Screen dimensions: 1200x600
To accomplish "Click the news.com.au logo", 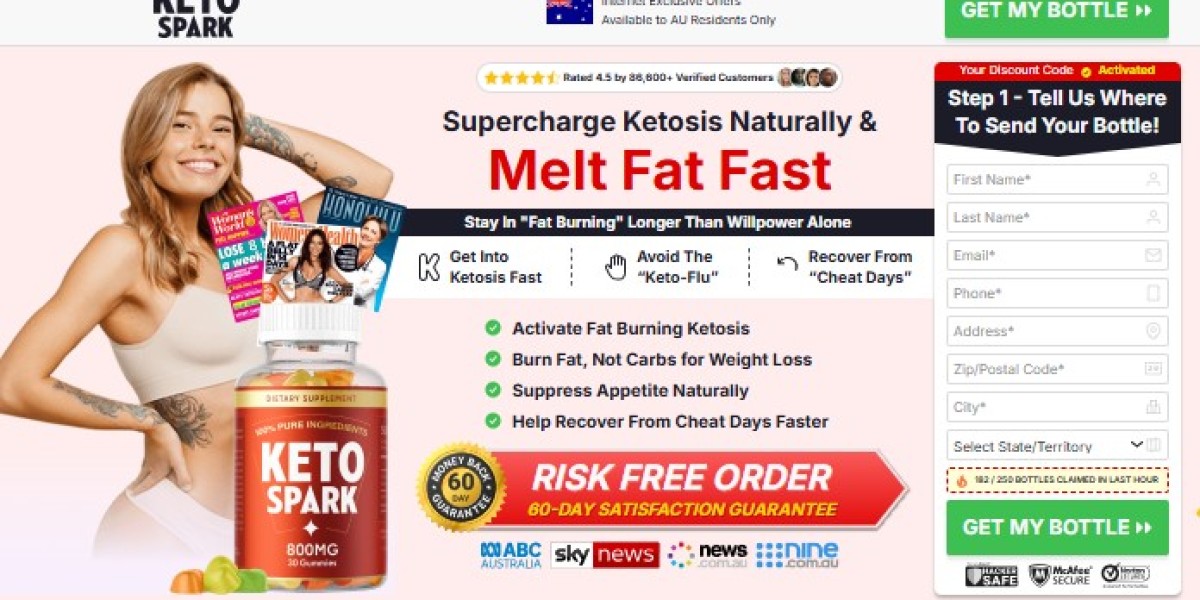I will pyautogui.click(x=708, y=555).
